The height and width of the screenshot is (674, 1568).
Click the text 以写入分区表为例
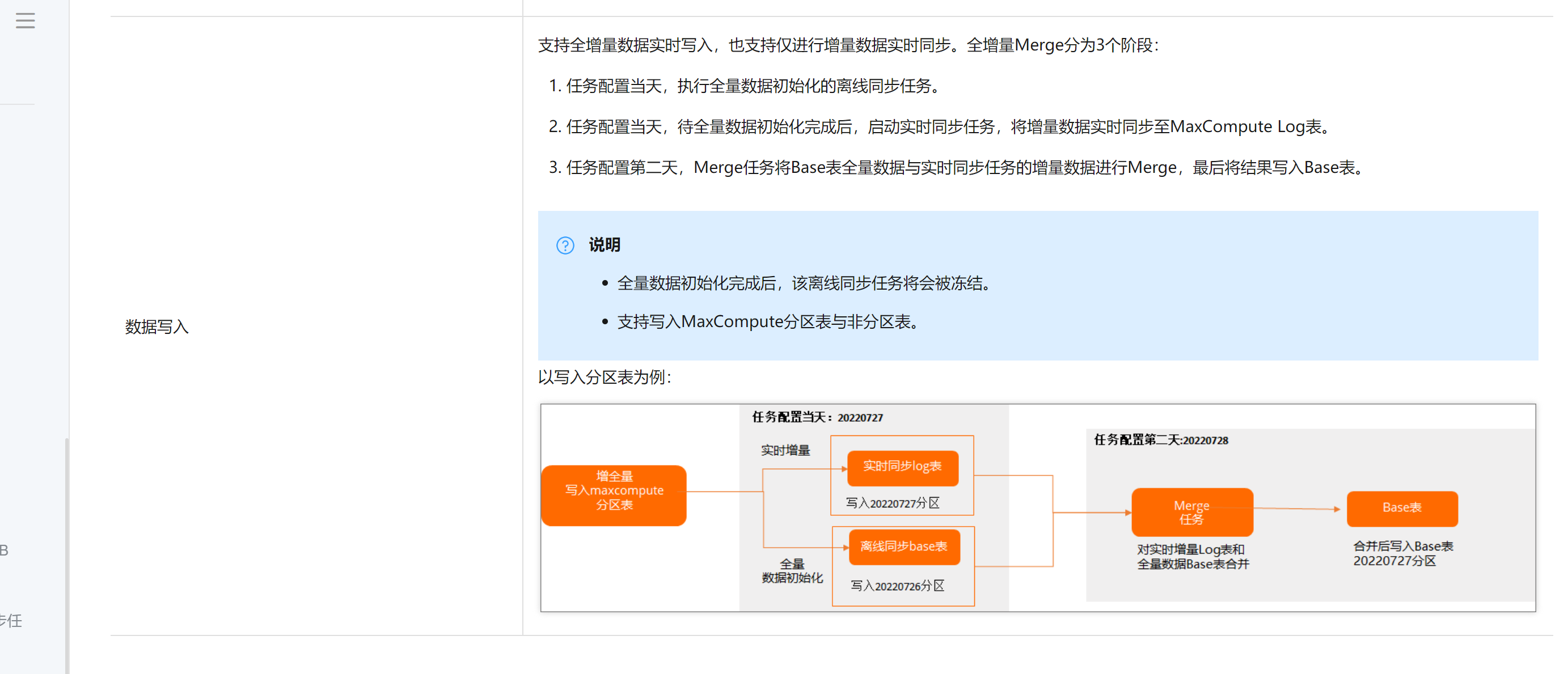[605, 377]
